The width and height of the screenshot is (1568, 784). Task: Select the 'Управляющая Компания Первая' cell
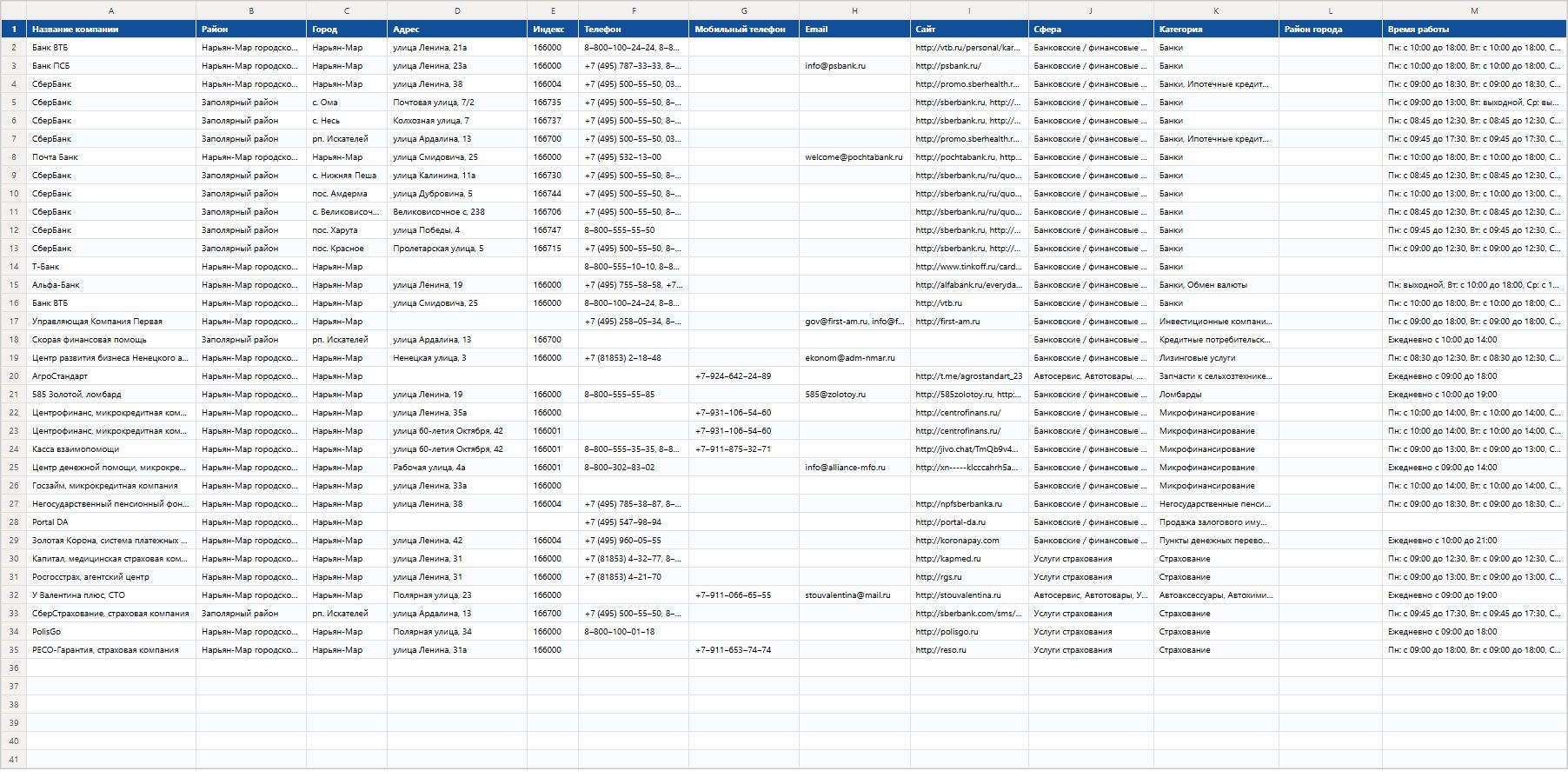pyautogui.click(x=111, y=322)
